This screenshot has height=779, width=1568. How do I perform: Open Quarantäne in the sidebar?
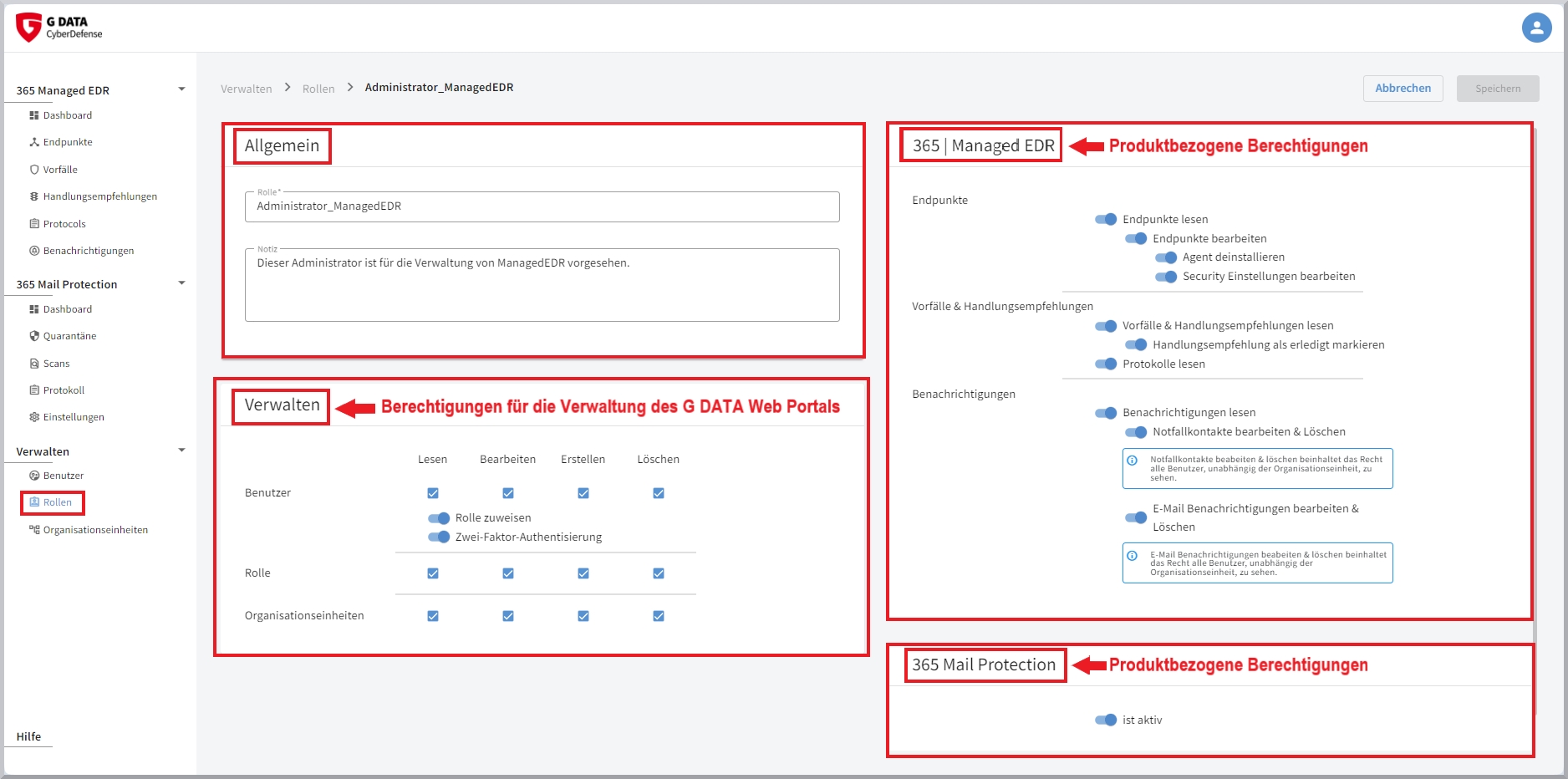coord(70,336)
